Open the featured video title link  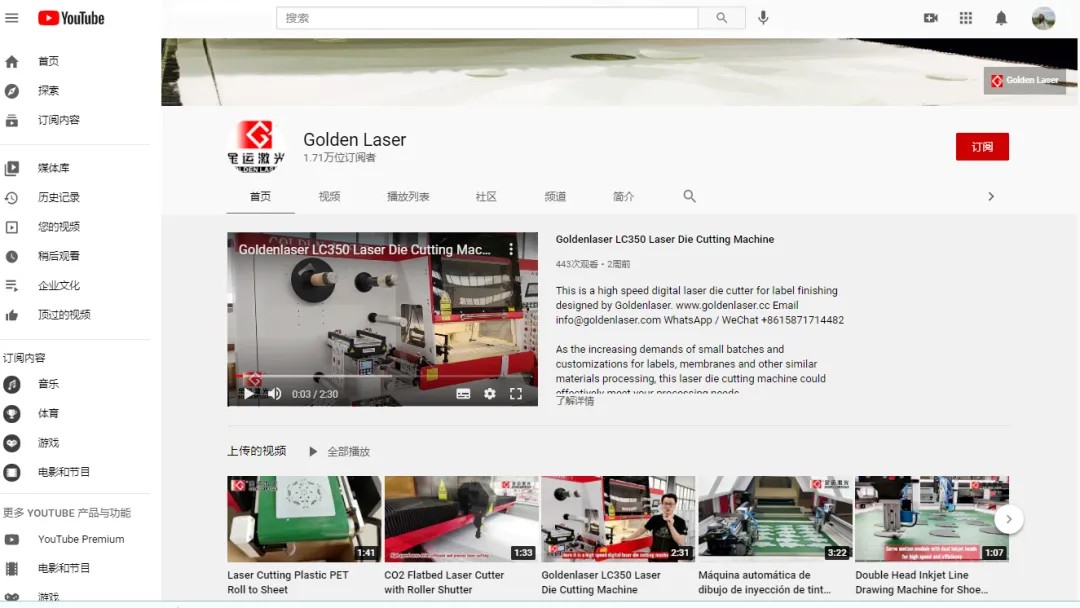(x=665, y=239)
